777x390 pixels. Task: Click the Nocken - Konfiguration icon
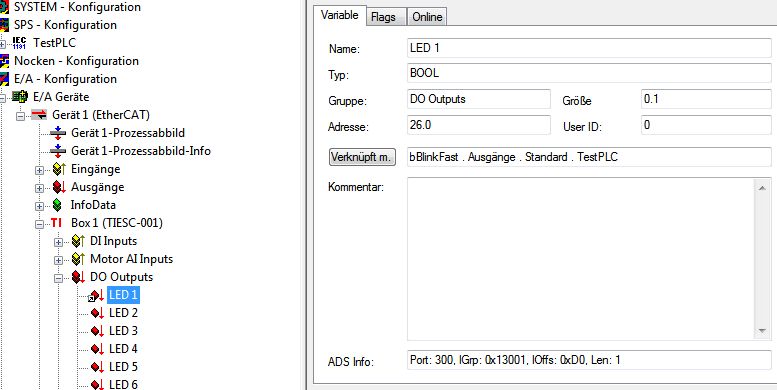click(x=4, y=61)
